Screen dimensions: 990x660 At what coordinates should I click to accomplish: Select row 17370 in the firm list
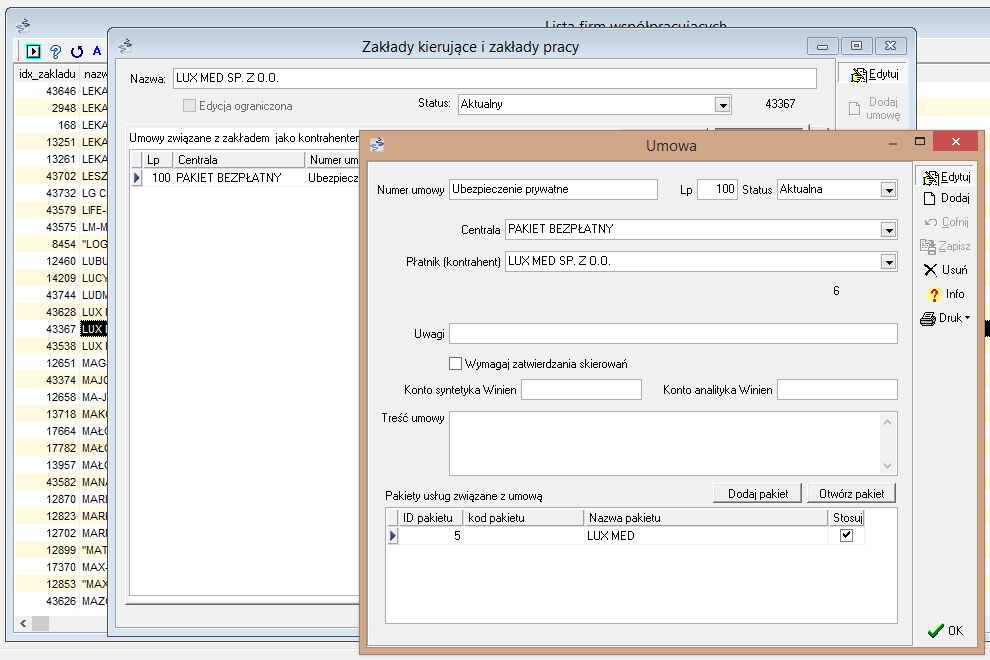61,567
